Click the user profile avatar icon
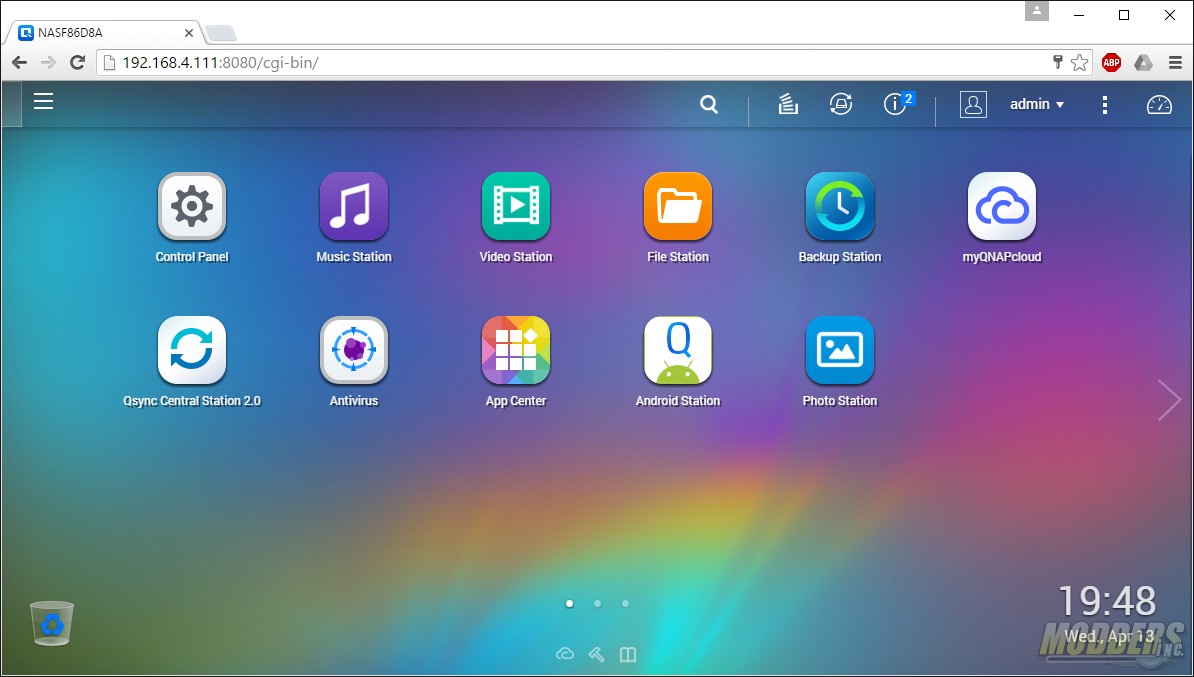This screenshot has width=1194, height=677. [973, 104]
